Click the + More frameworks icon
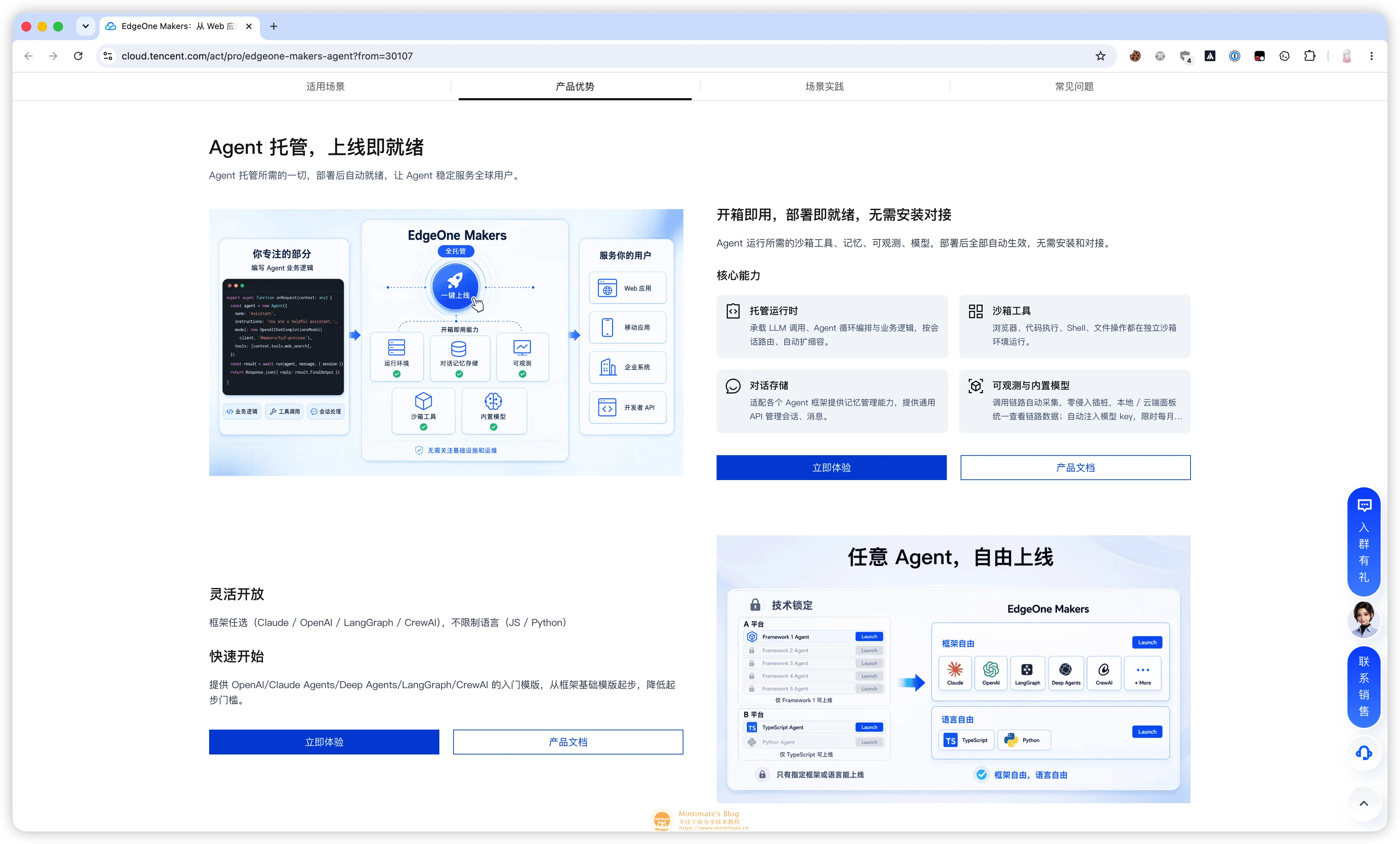 click(1142, 673)
